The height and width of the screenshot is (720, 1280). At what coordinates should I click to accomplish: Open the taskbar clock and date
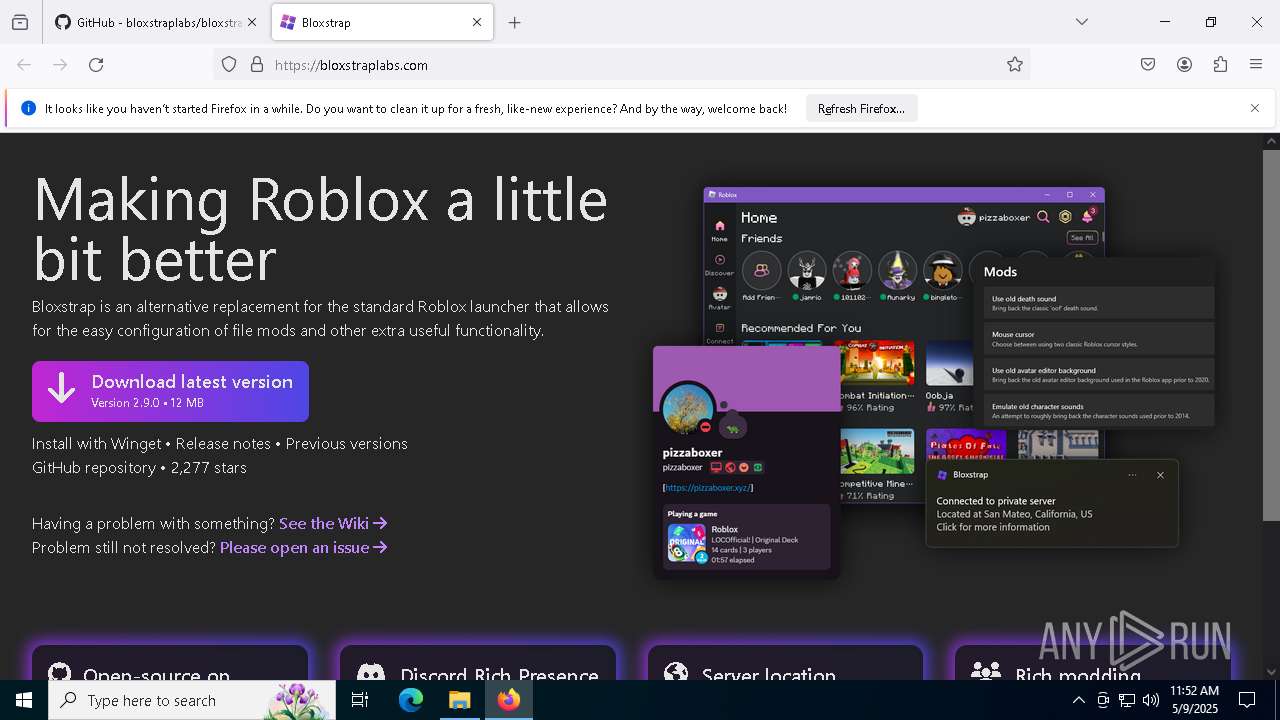(1194, 700)
